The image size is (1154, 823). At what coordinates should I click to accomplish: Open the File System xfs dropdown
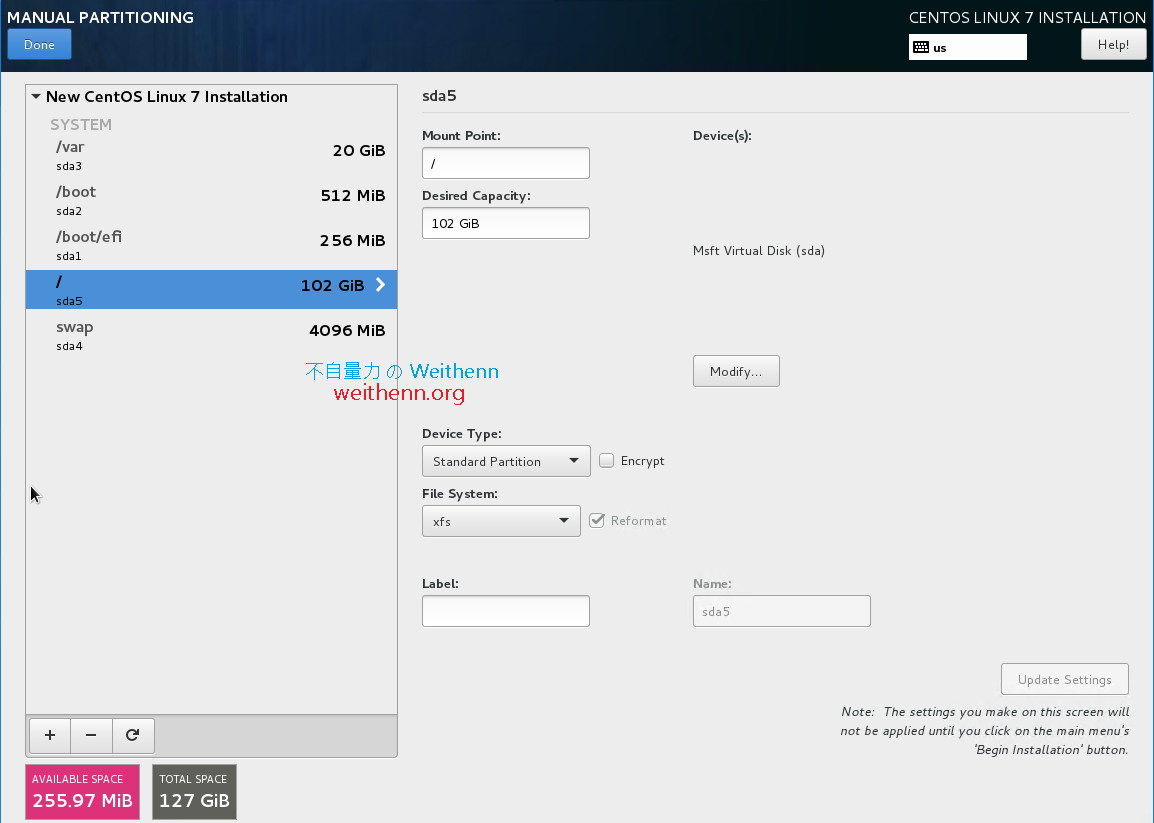[x=501, y=521]
